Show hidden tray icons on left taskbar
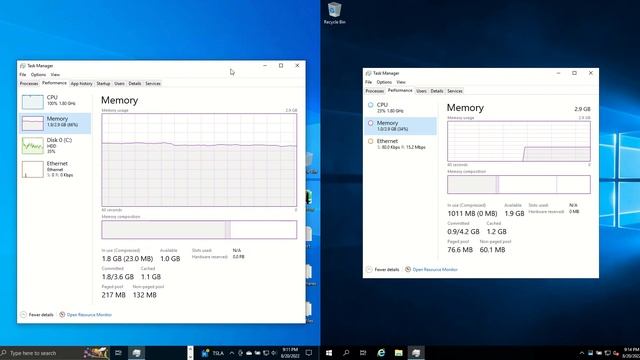640x360 pixels. coord(231,353)
